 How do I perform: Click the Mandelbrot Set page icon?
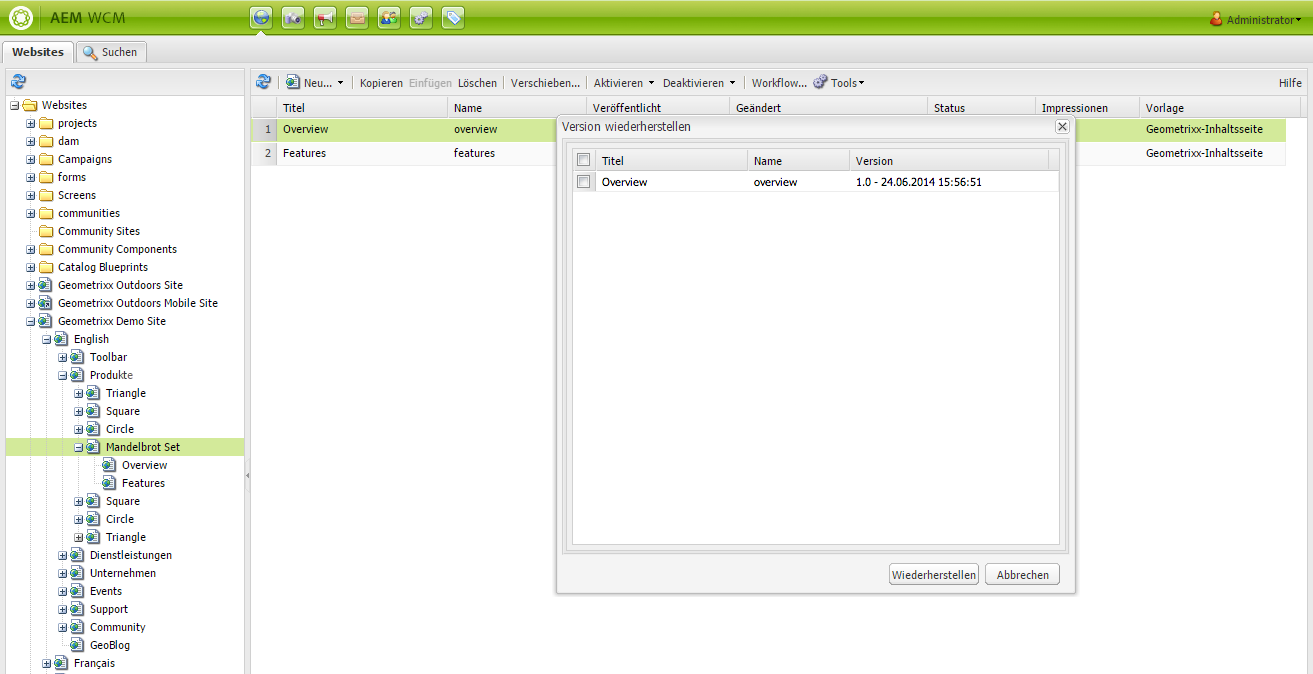coord(94,447)
